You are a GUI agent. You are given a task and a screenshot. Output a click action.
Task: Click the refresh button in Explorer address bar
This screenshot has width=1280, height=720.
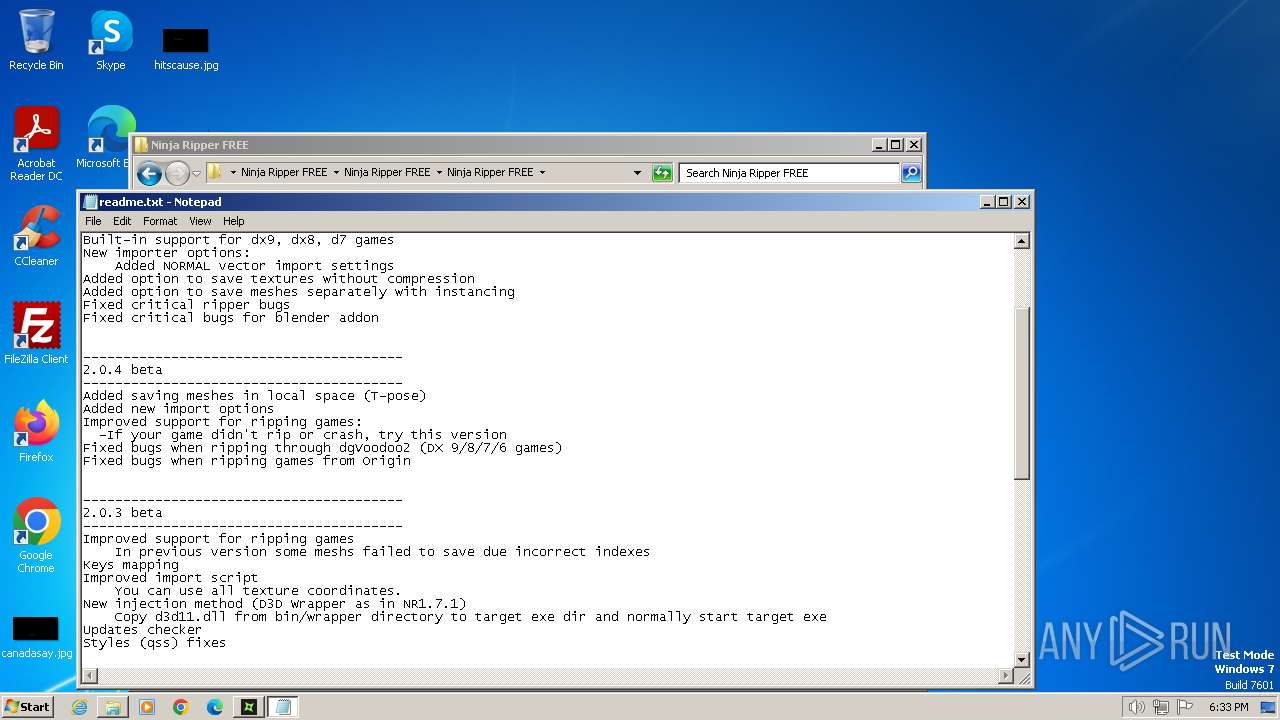[x=662, y=173]
